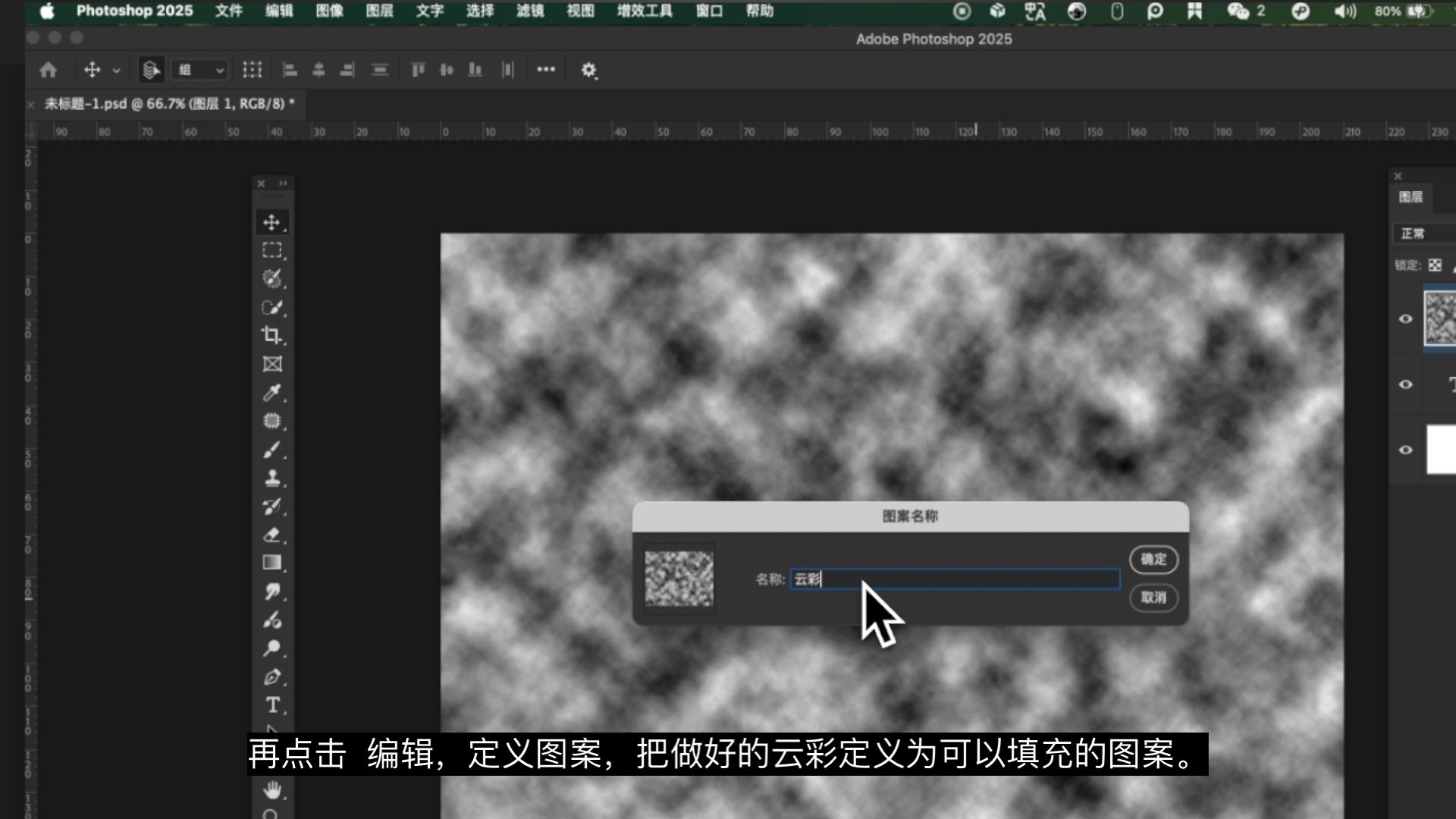Expand Move tool preset picker arrow
1456x819 pixels.
pos(116,71)
